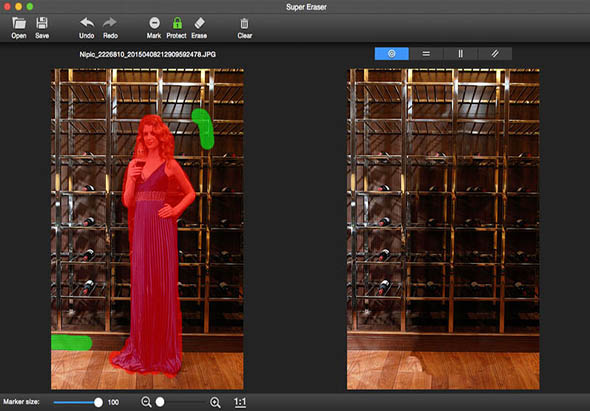Undo the last marker stroke
Screen dimensions: 590x411
tap(87, 28)
